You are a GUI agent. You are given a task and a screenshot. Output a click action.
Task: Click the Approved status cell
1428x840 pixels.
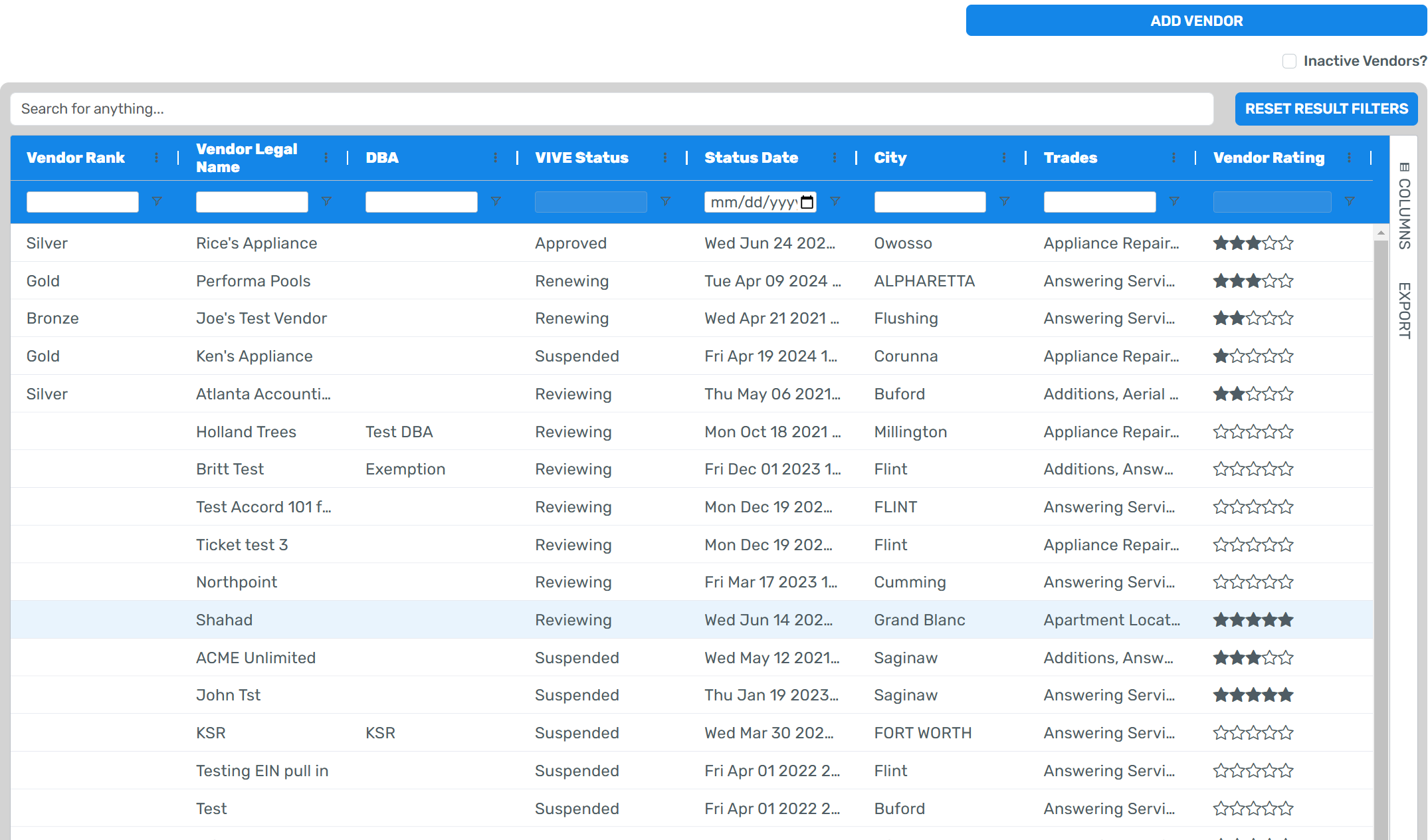click(x=571, y=243)
